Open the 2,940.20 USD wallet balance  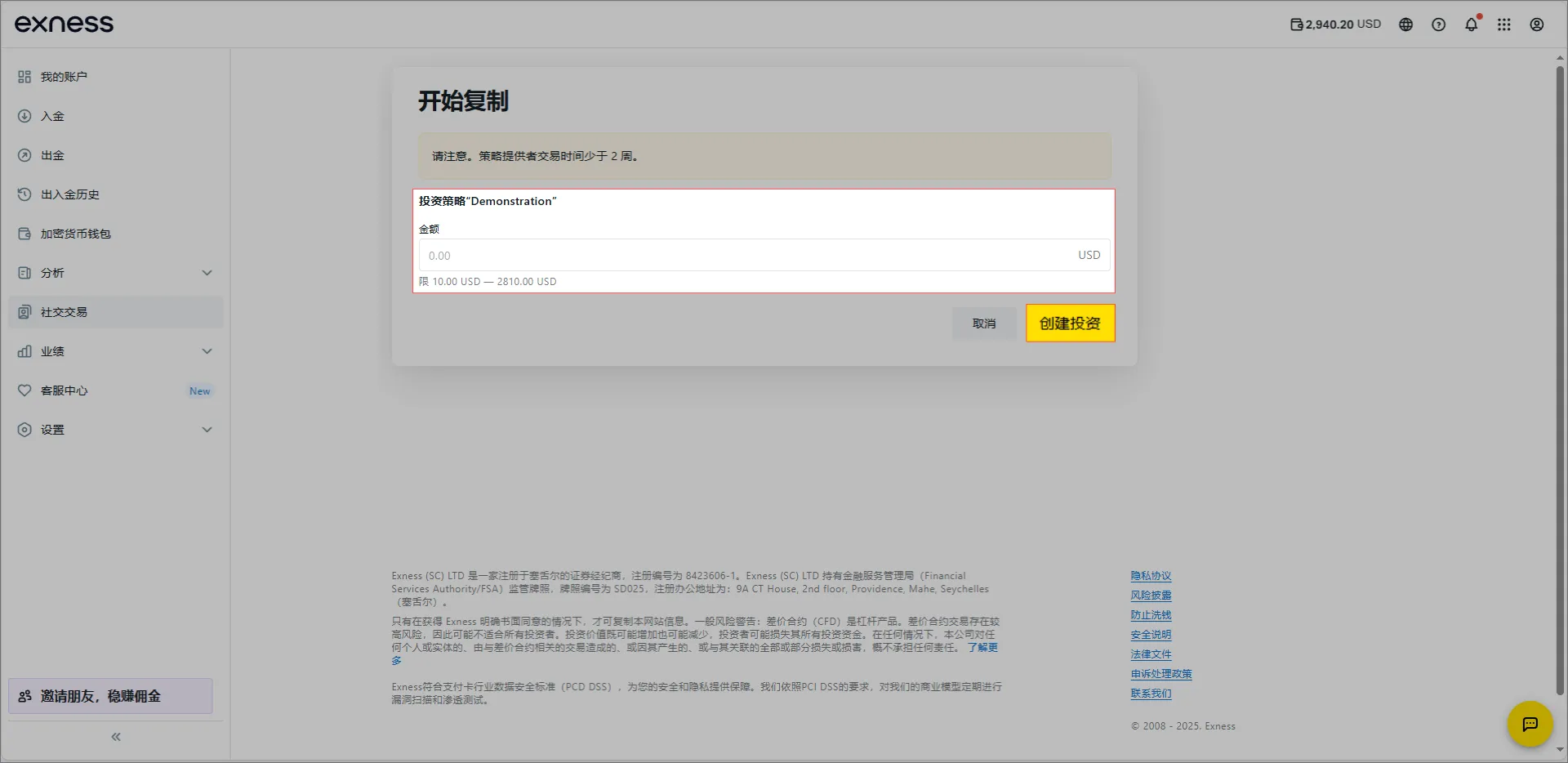(1335, 25)
